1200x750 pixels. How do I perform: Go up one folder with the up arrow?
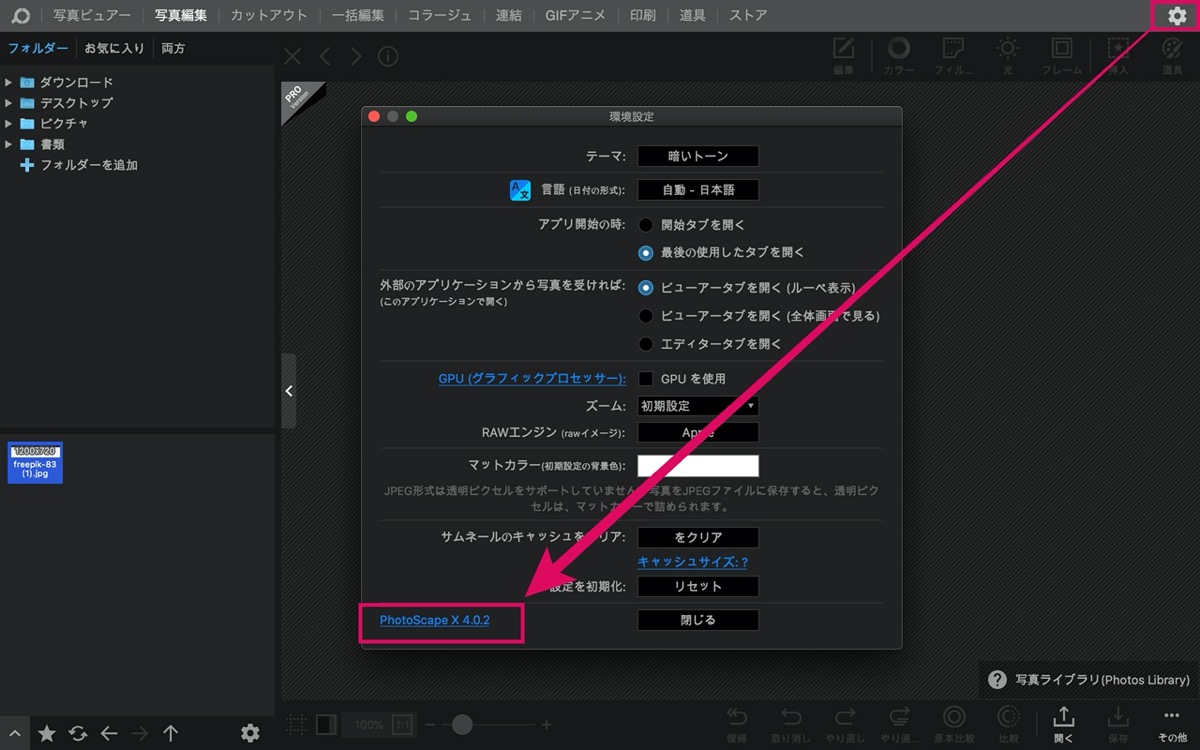point(171,733)
